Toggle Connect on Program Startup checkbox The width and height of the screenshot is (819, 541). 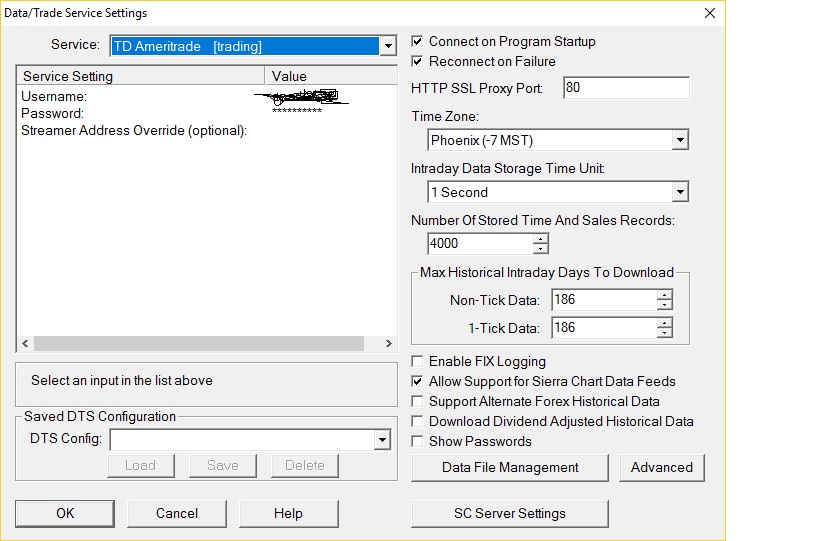tap(418, 42)
